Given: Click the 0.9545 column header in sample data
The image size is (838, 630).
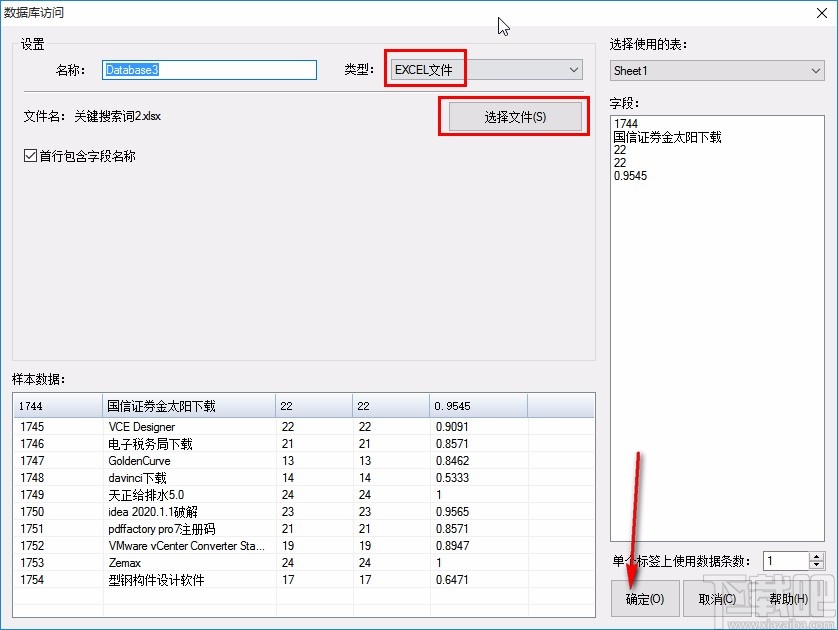Looking at the screenshot, I should pyautogui.click(x=478, y=406).
